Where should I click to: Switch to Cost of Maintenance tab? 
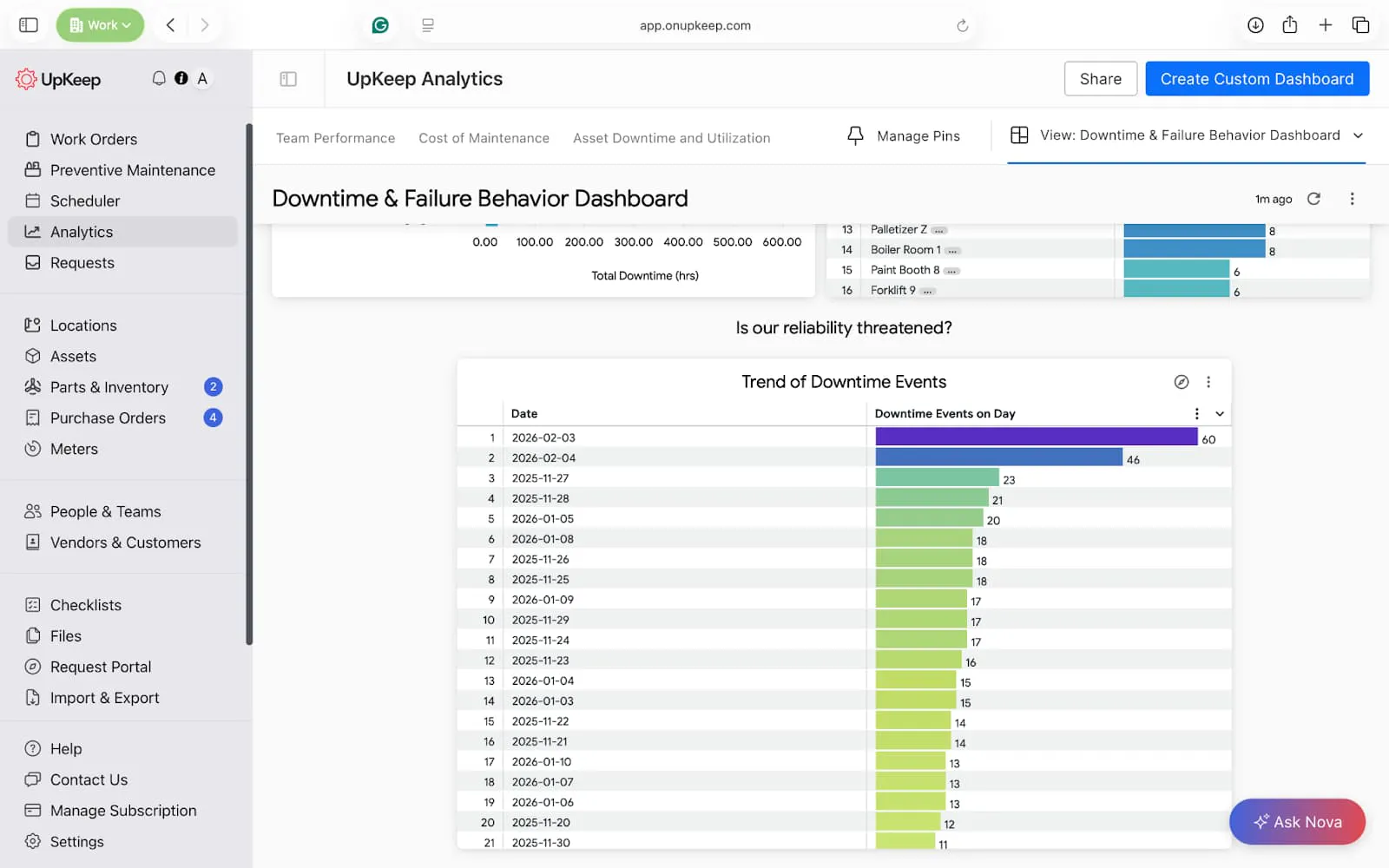(x=484, y=138)
